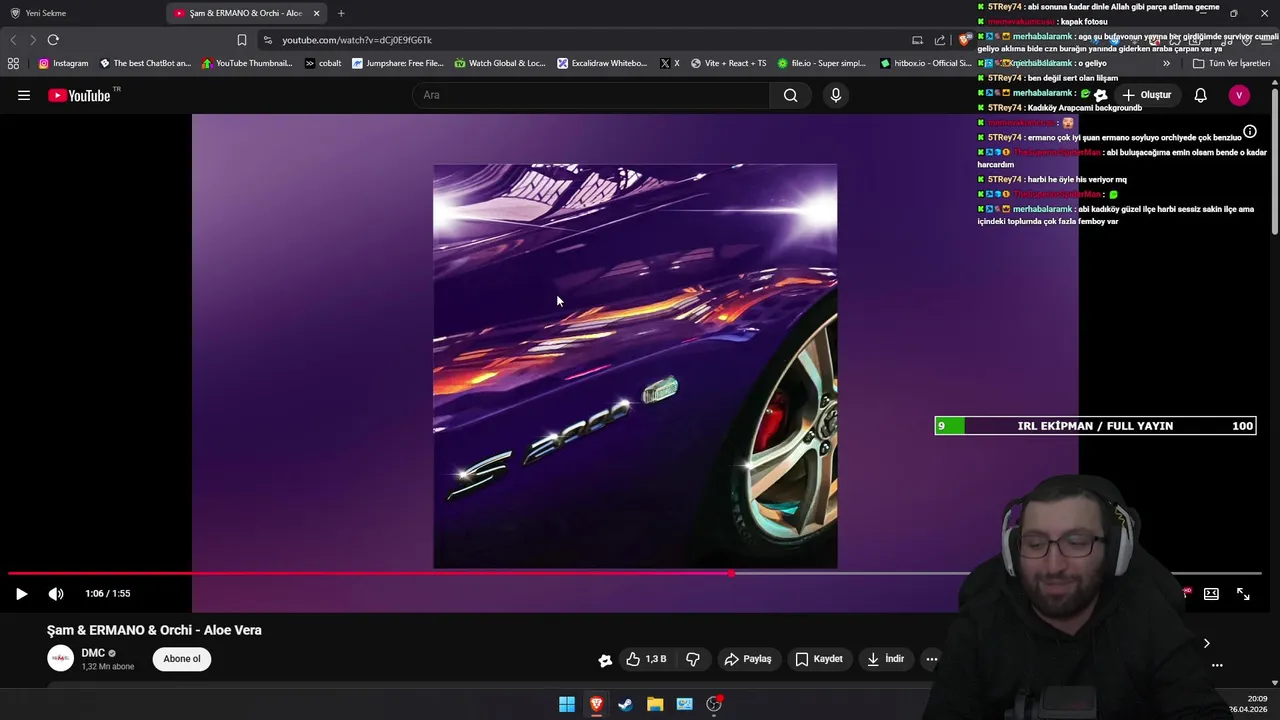1280x720 pixels.
Task: Open the Excalidraw Whiteboard bookmark
Action: (603, 63)
